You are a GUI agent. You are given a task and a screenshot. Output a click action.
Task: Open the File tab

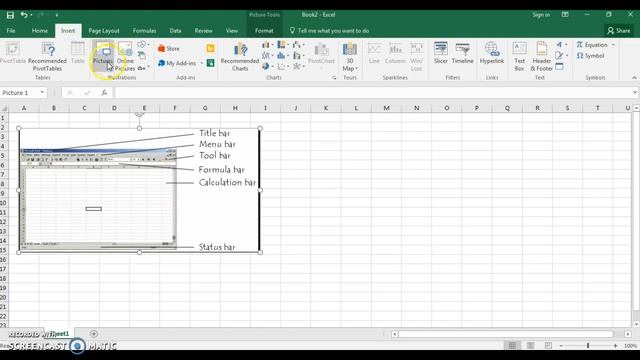pyautogui.click(x=11, y=31)
